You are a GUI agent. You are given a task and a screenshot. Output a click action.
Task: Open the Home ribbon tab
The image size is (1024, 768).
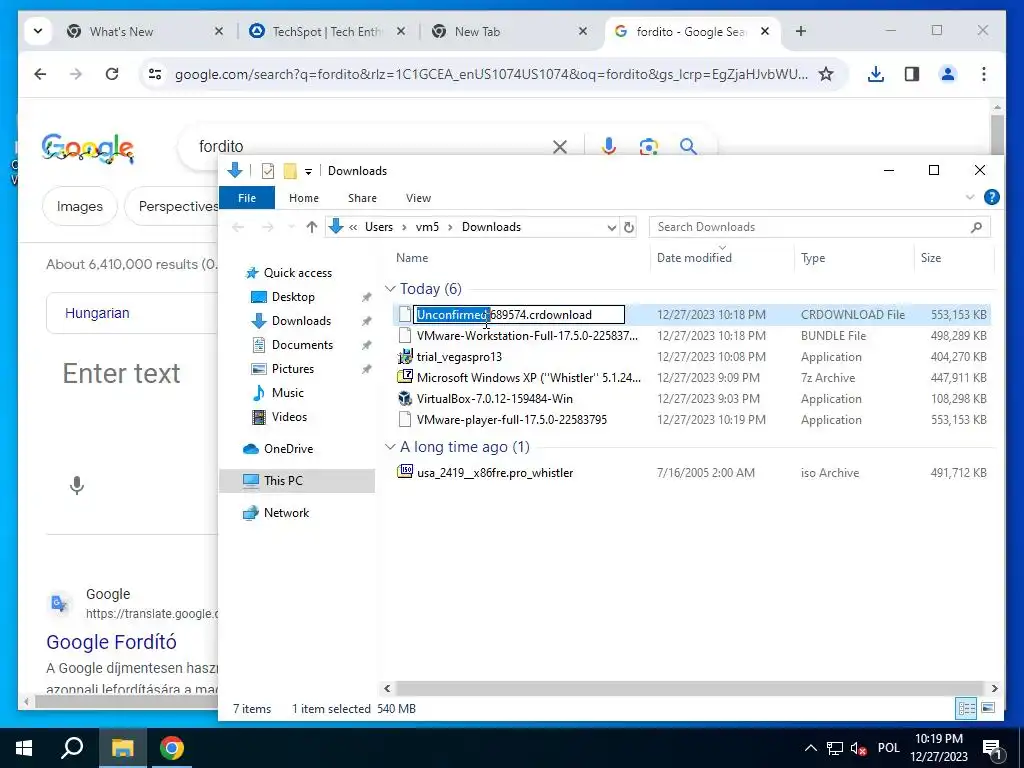(304, 198)
